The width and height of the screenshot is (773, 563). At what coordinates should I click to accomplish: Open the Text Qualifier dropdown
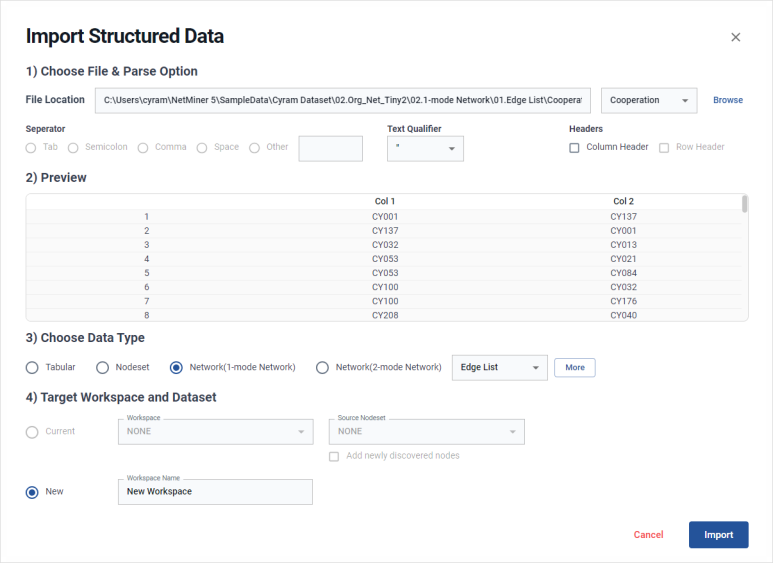424,148
